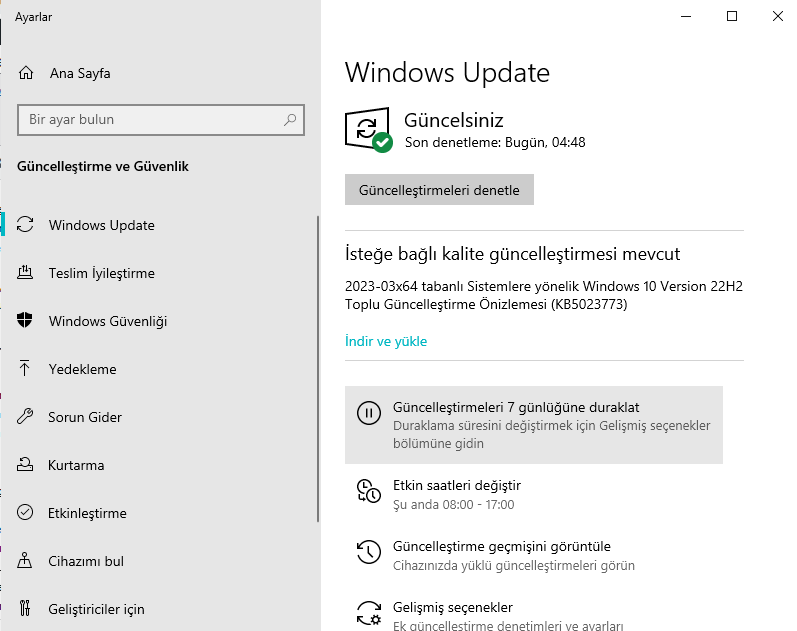
Task: Open Ana Sayfa label in sidebar
Action: pos(80,73)
